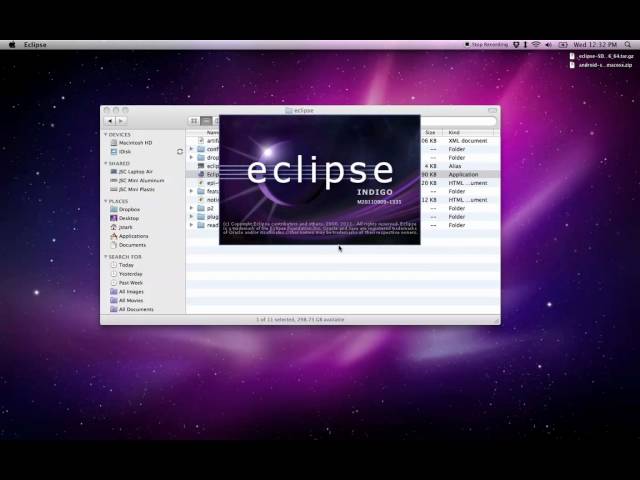Screen dimensions: 640x480
Task: Show files from Today
Action: tap(122, 265)
